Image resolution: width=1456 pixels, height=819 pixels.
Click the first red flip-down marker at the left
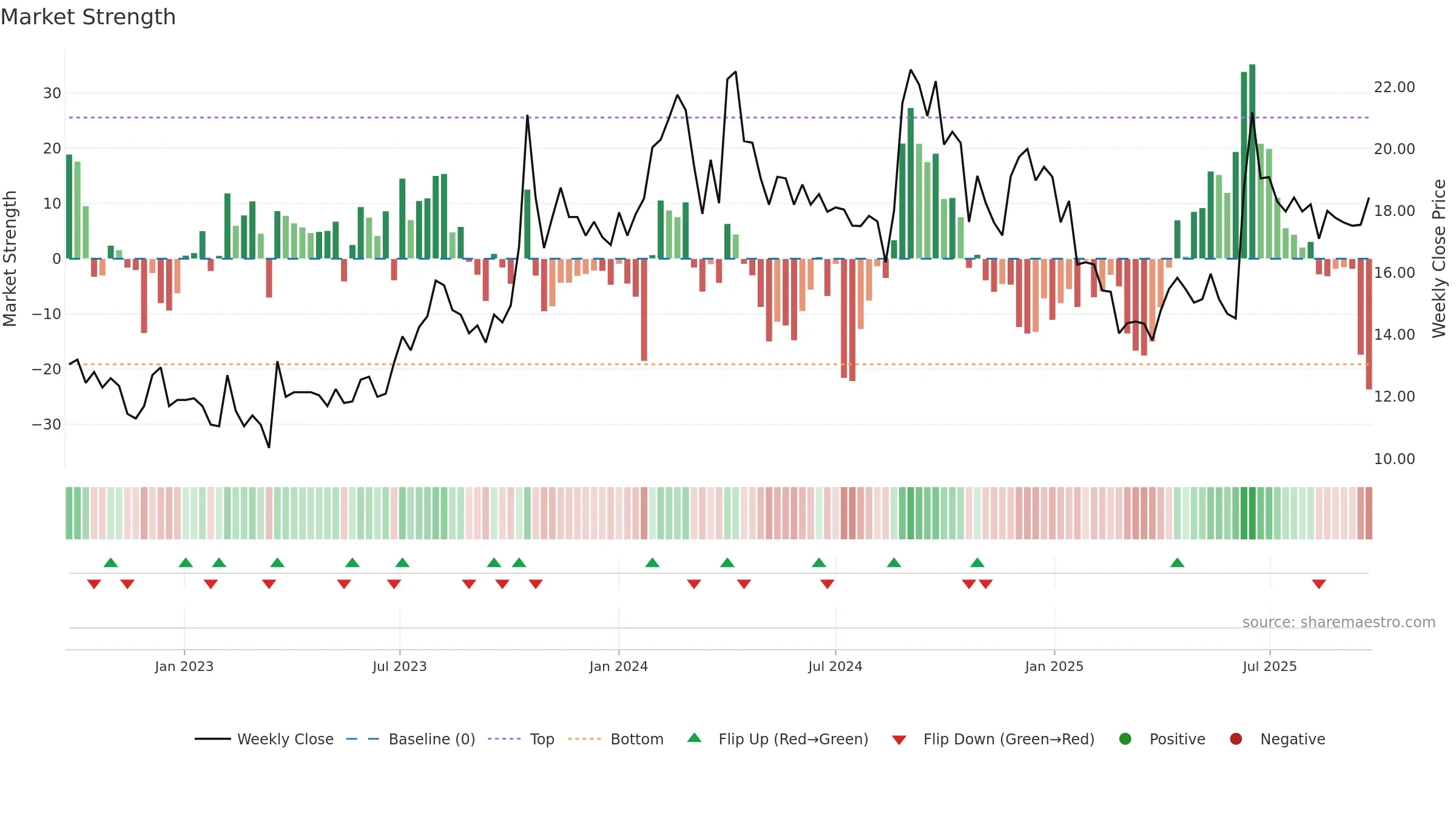click(x=94, y=584)
